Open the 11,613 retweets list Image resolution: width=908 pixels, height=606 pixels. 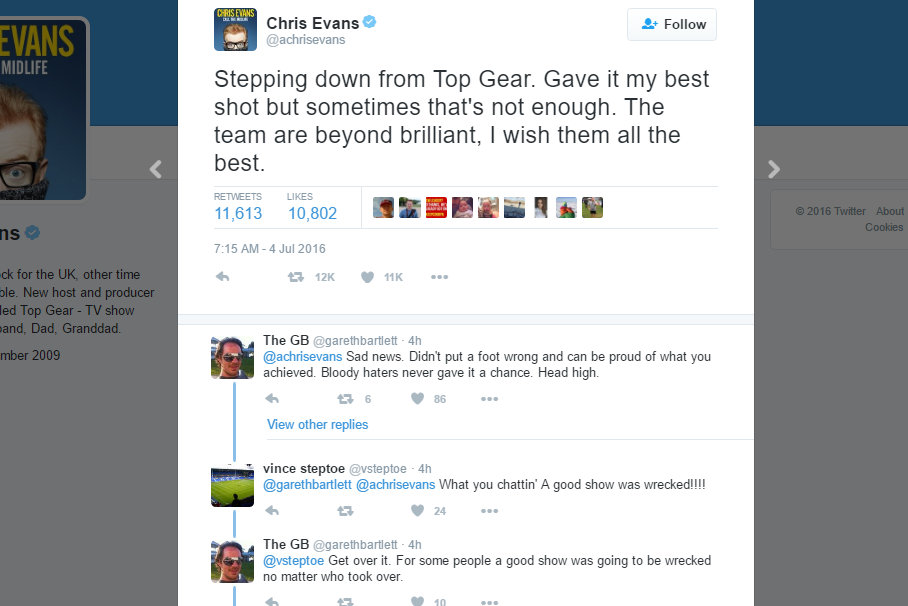[x=238, y=213]
